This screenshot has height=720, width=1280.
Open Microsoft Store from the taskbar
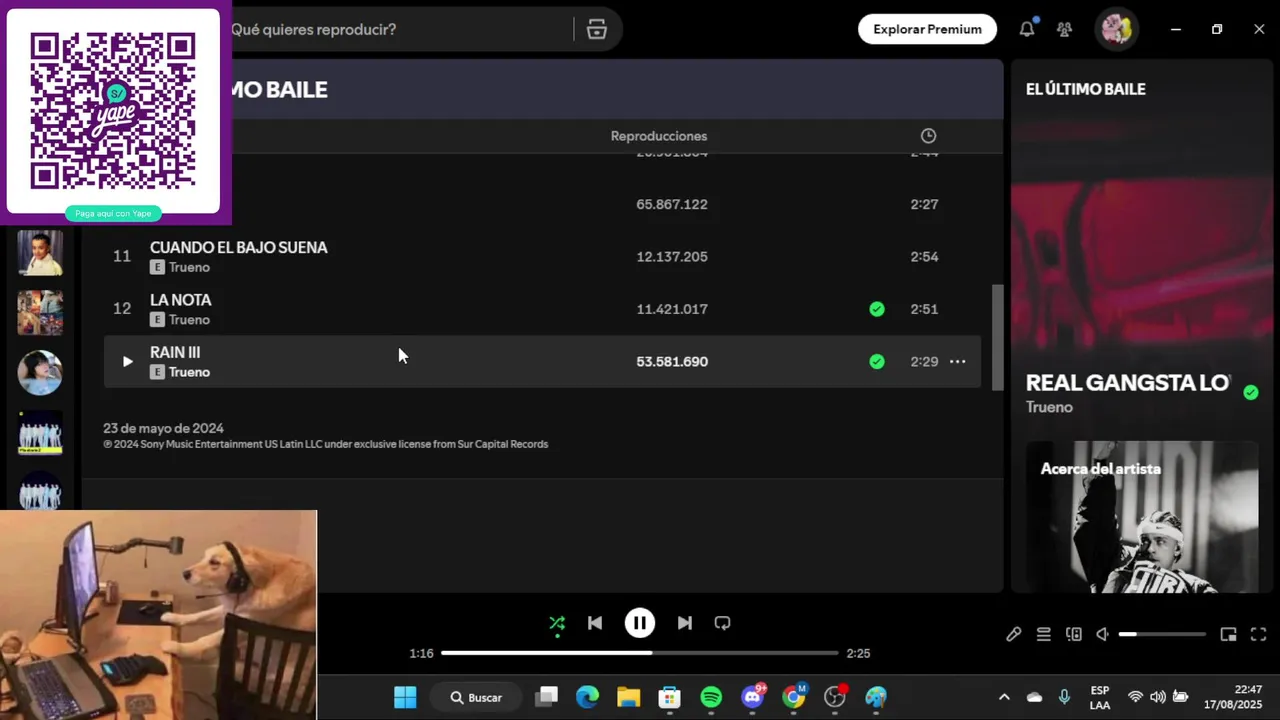tap(670, 697)
